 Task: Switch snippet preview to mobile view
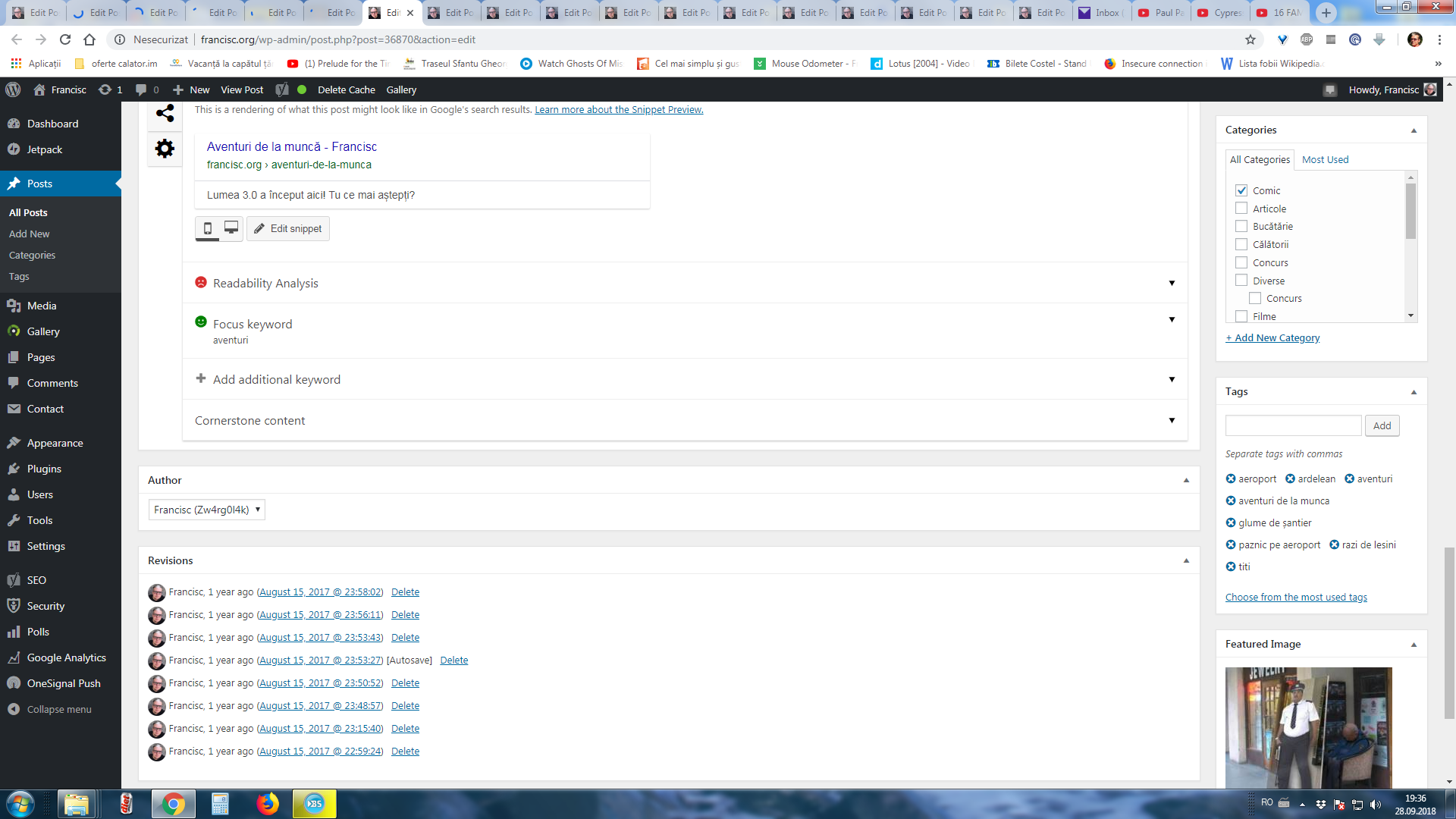pos(207,228)
